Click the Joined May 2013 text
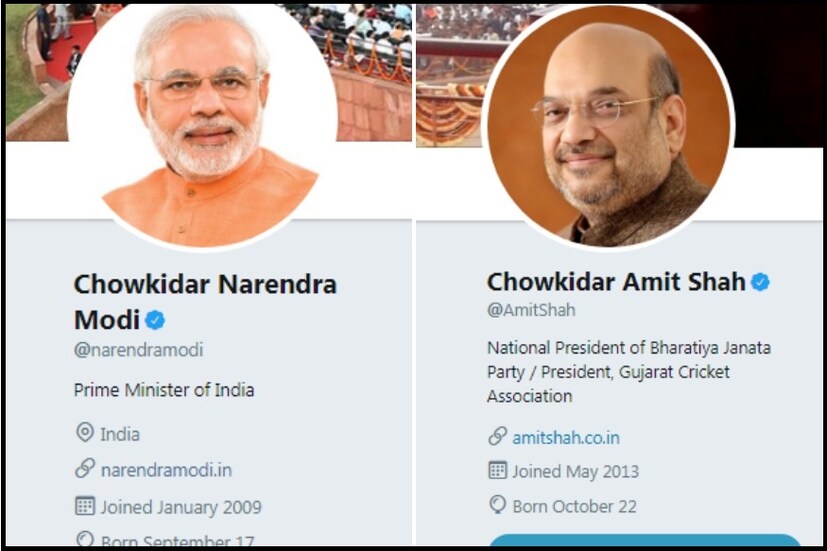 pos(575,471)
